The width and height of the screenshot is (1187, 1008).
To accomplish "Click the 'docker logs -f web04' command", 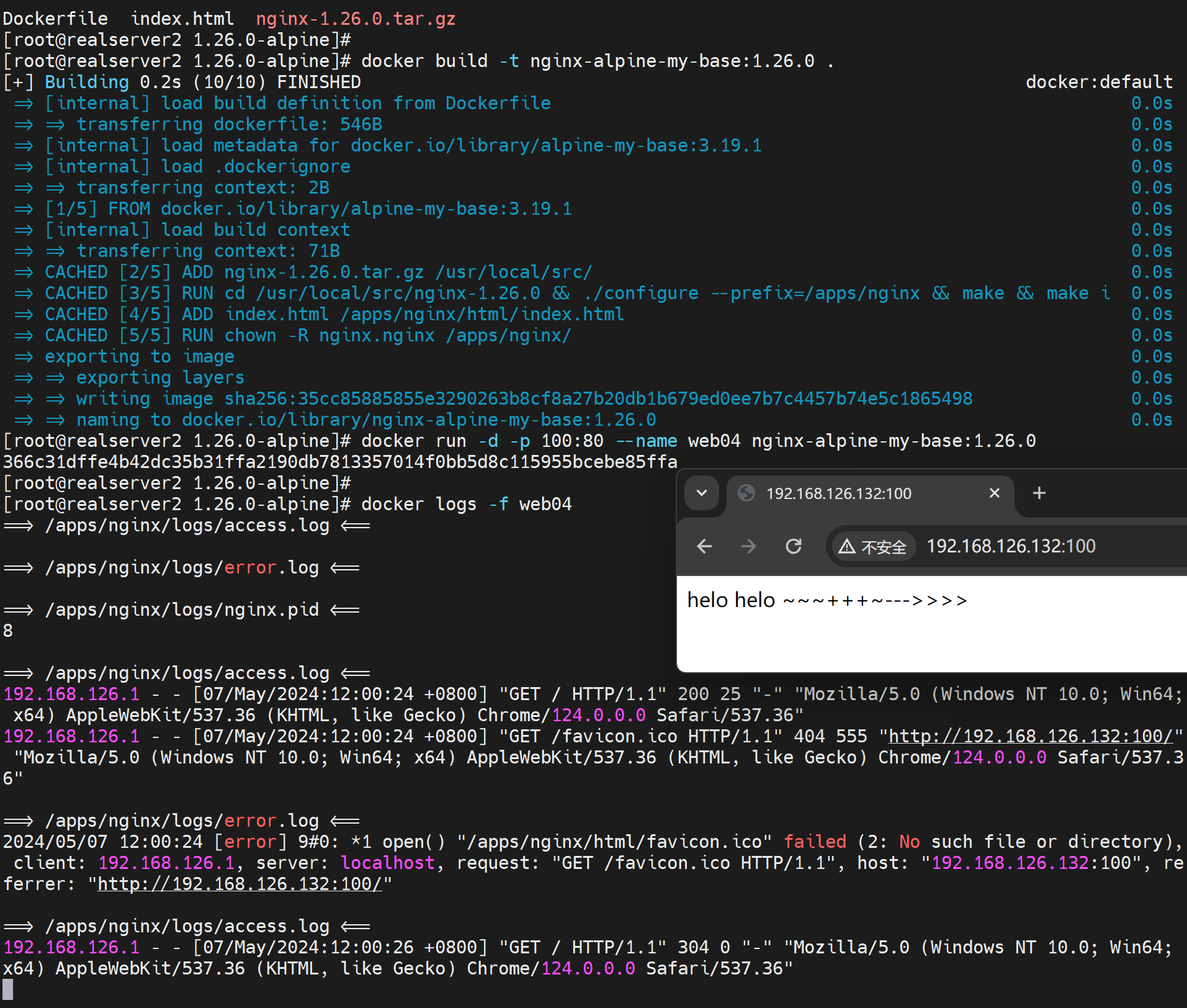I will pos(466,504).
